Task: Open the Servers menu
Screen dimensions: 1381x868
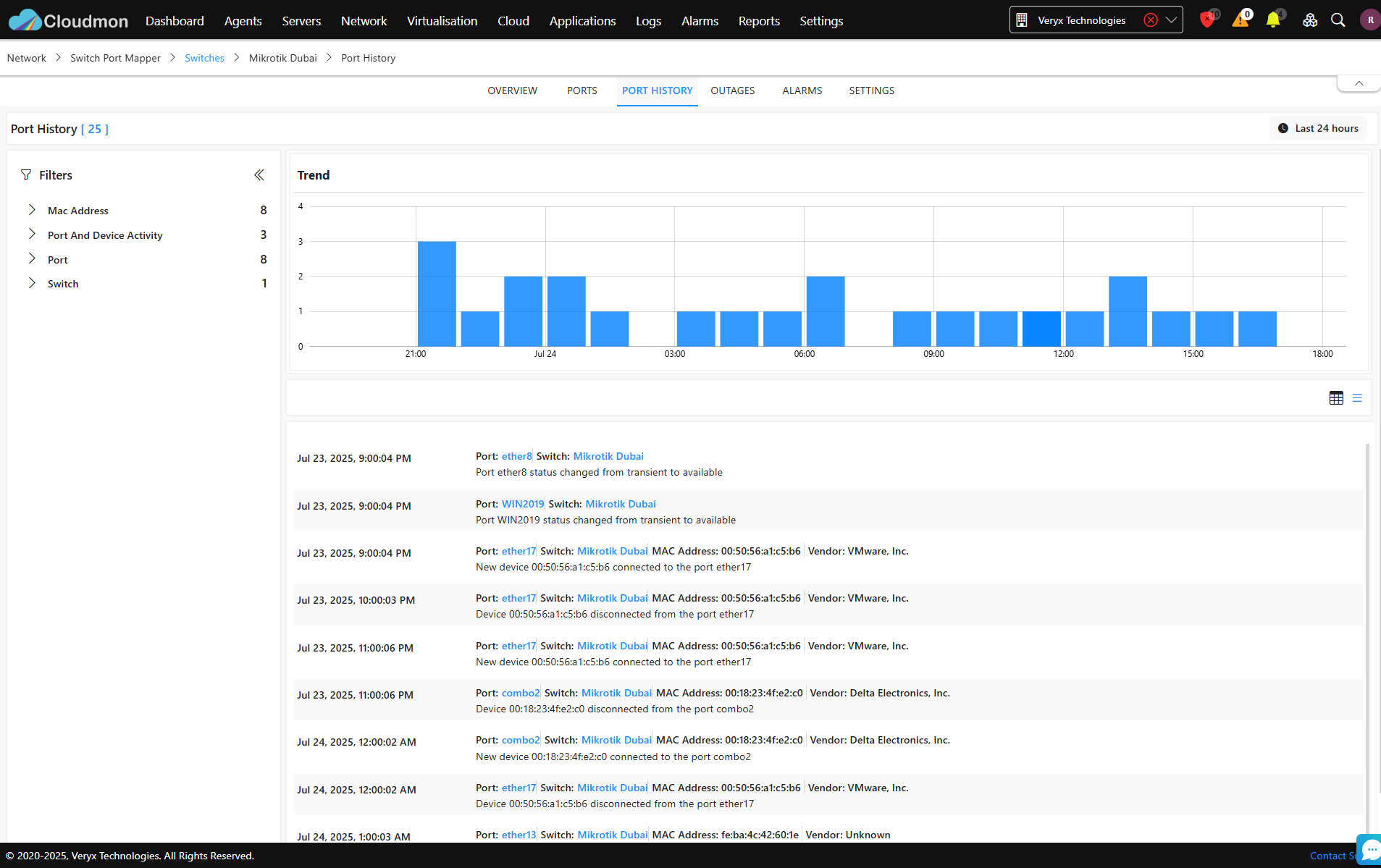Action: (301, 21)
